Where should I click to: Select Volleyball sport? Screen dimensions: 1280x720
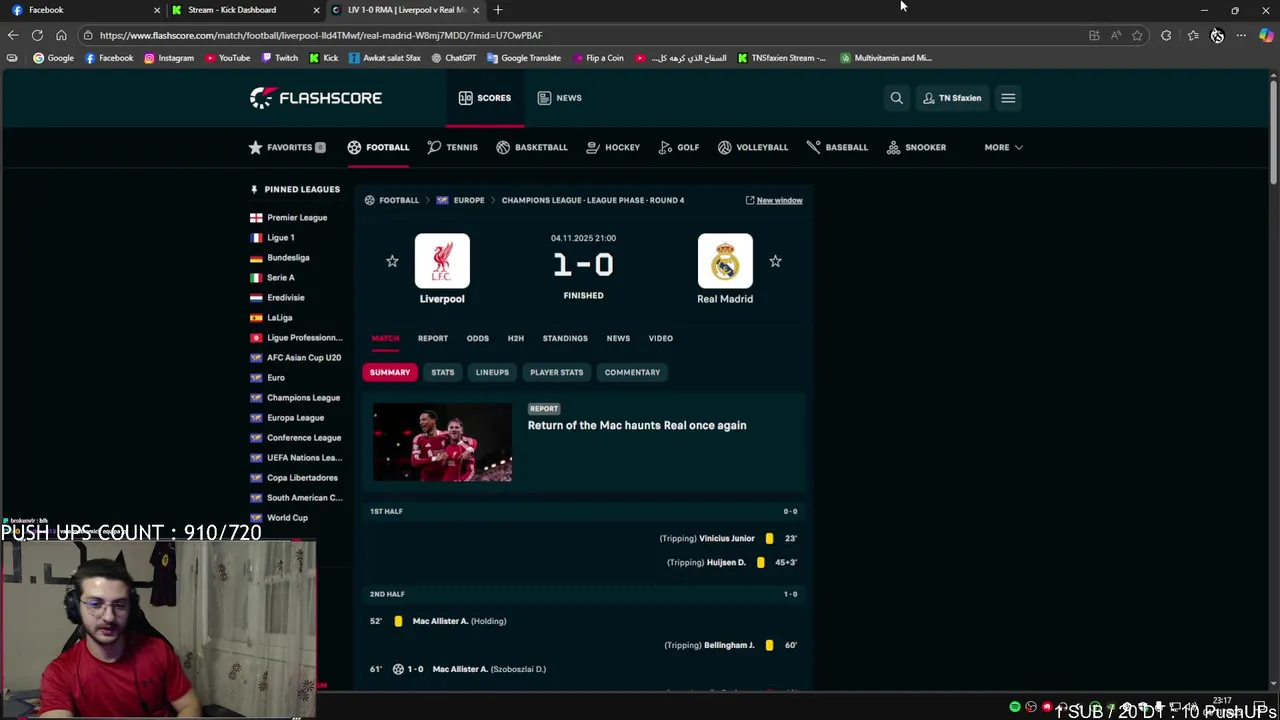coord(753,147)
